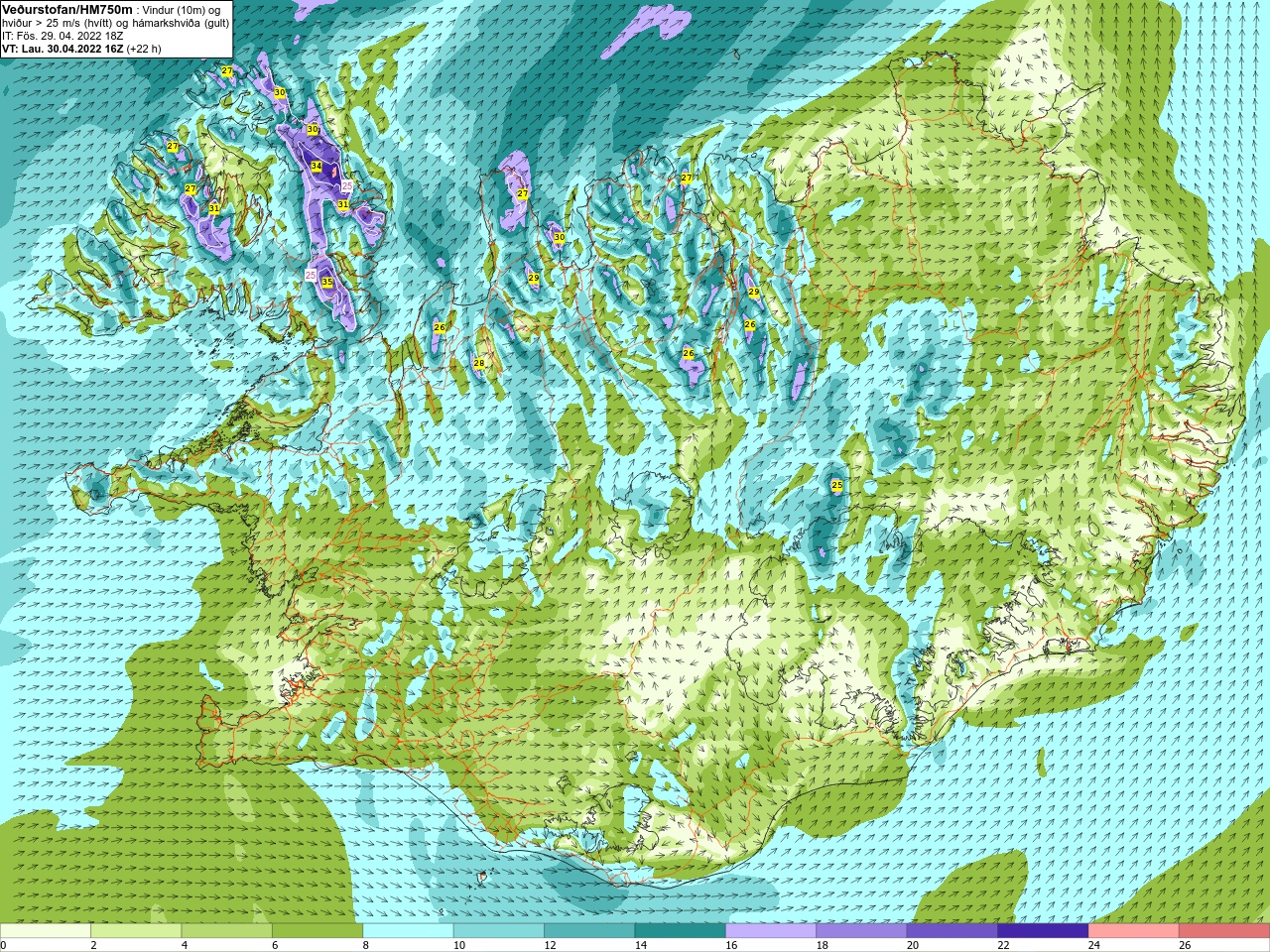Click the legend scale label 18
The height and width of the screenshot is (952, 1270).
coord(822,945)
